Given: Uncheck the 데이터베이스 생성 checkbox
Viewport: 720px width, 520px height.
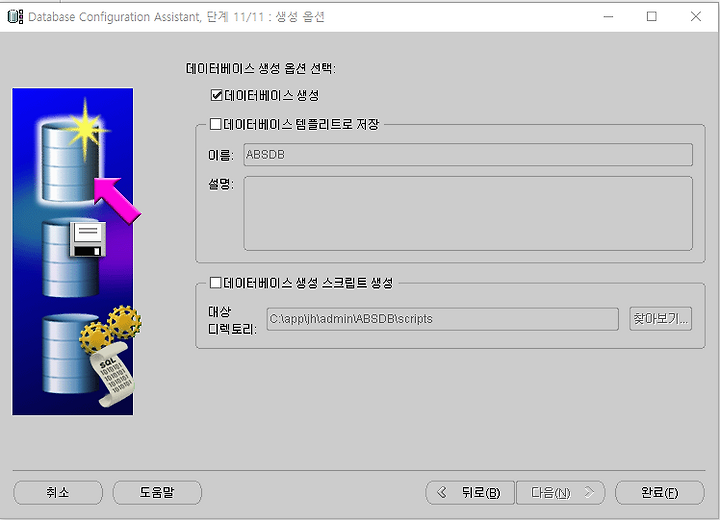Looking at the screenshot, I should (x=216, y=95).
